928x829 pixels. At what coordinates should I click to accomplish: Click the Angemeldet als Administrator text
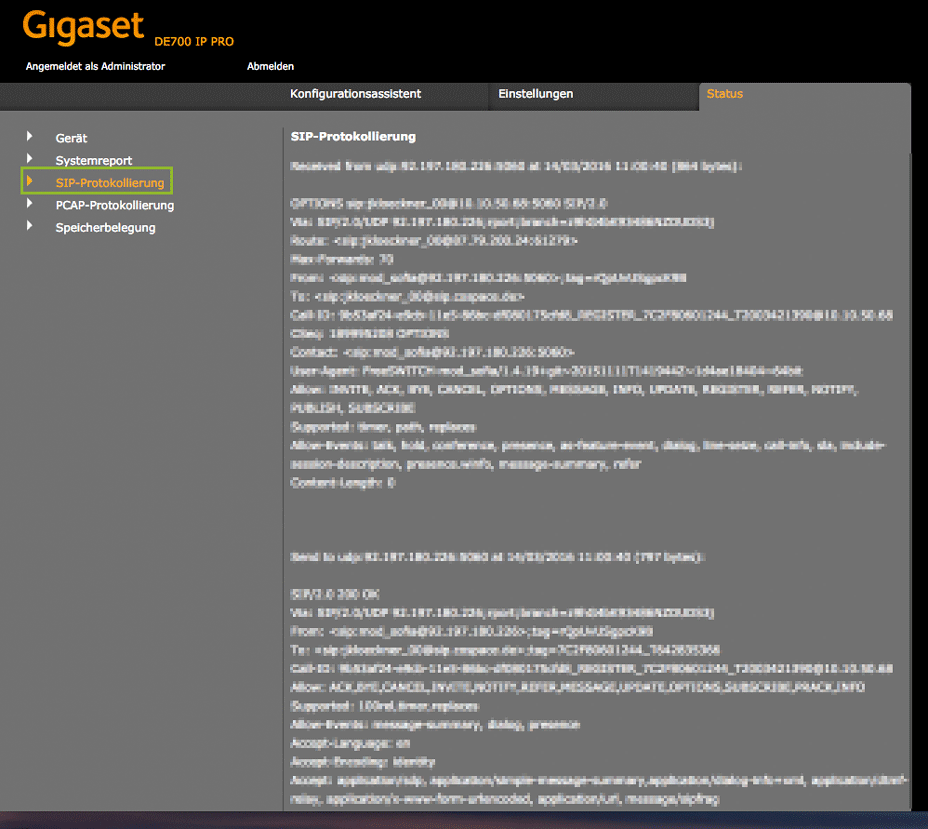(x=96, y=66)
